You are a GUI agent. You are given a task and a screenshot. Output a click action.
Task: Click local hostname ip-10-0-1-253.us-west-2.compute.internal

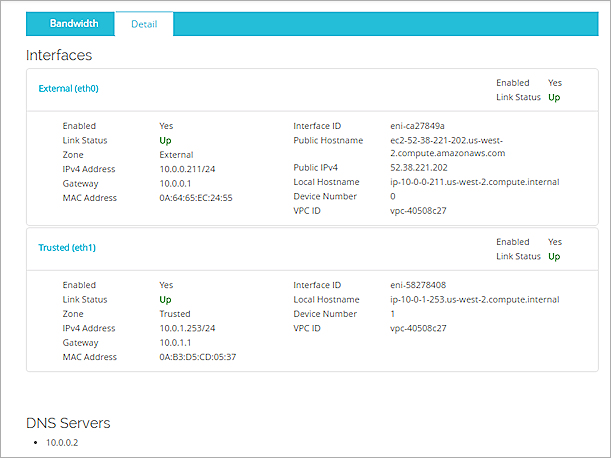(x=473, y=299)
